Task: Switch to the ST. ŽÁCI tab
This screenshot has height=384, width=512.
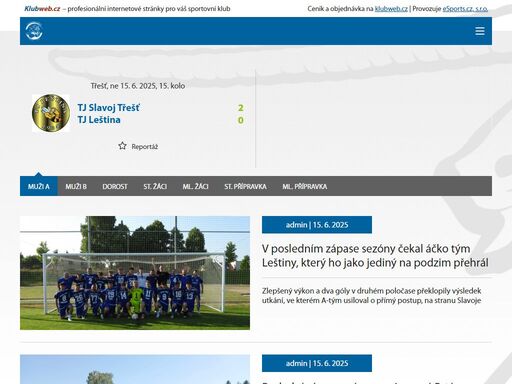Action: pyautogui.click(x=155, y=186)
